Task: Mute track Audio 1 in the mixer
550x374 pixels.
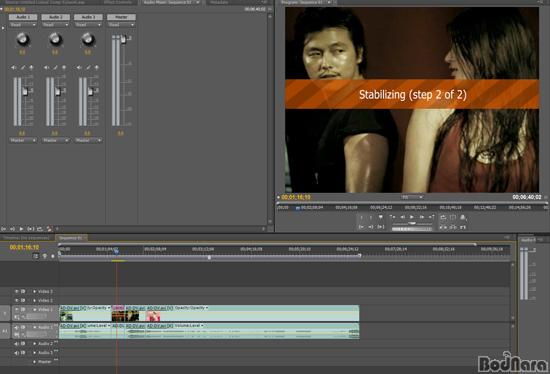Action: (14, 67)
